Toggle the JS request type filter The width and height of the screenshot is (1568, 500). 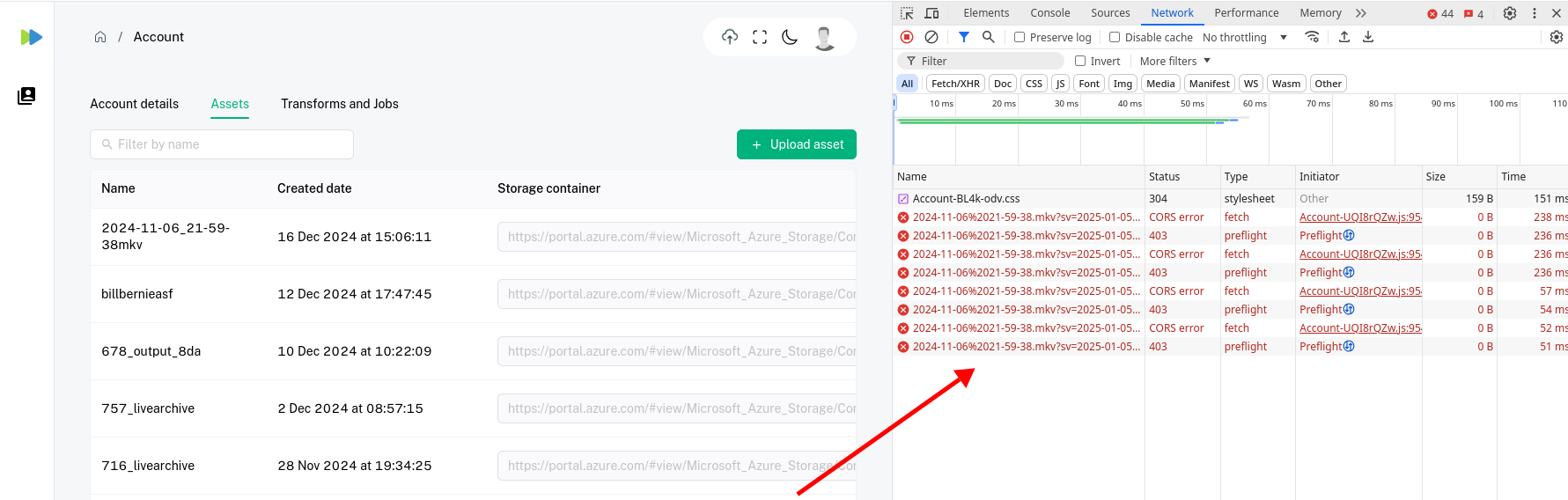pyautogui.click(x=1060, y=84)
